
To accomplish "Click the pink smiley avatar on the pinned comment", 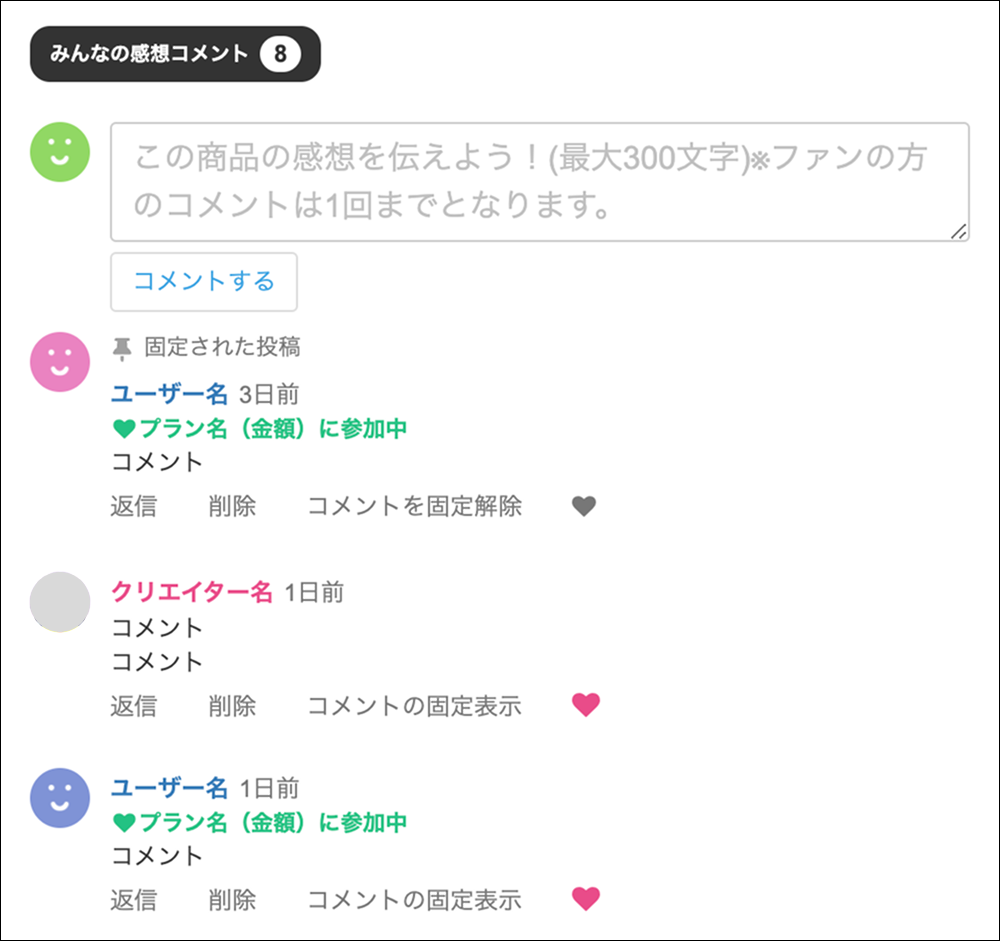I will [x=59, y=362].
